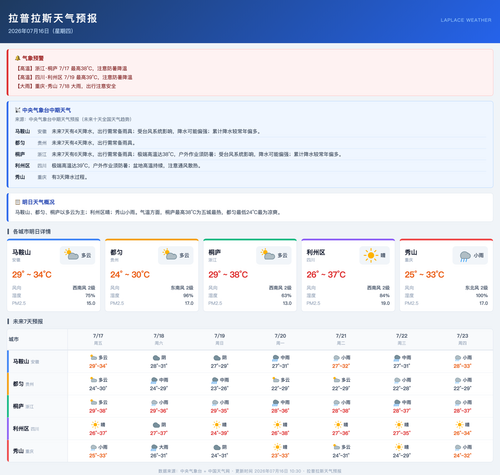This screenshot has height=475, width=500.
Task: Click 东南风 2级 wind value on 都匀 card
Action: 182,288
